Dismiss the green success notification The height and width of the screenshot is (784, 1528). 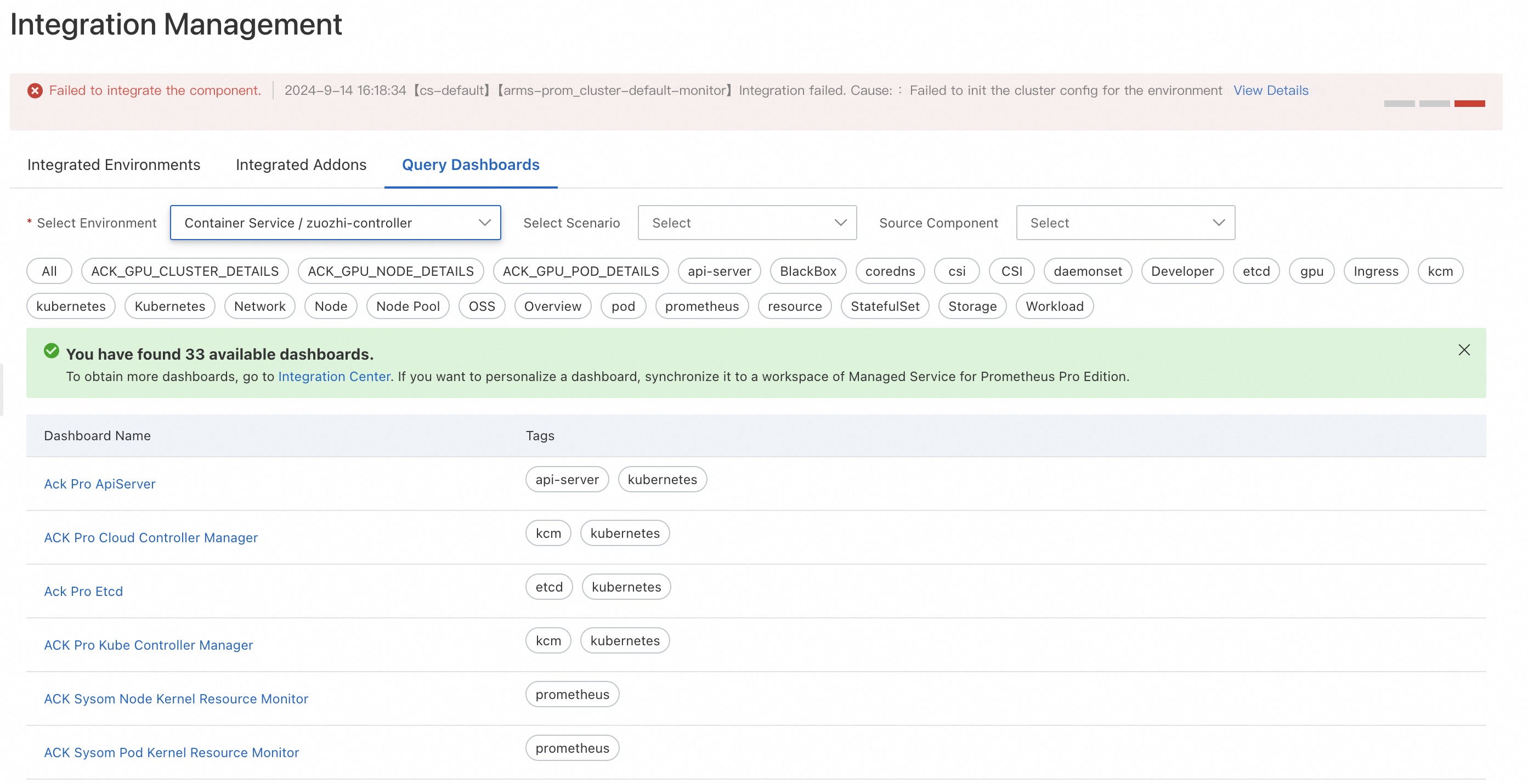(1463, 350)
